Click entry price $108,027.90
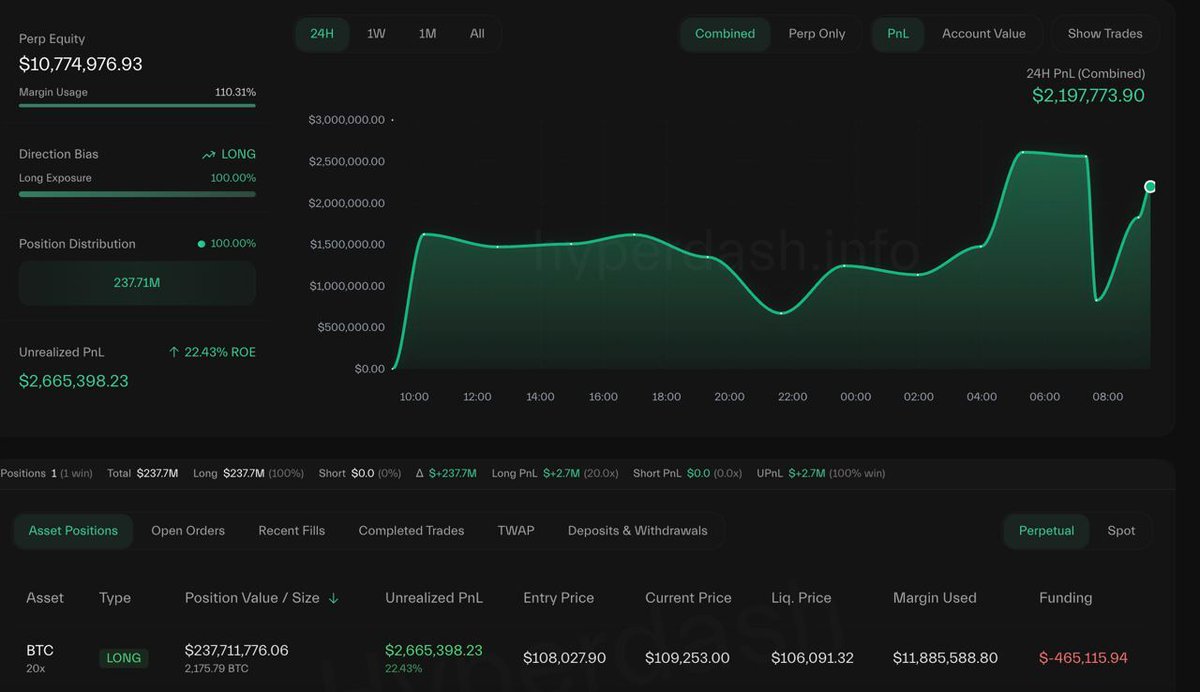This screenshot has height=692, width=1200. (x=565, y=658)
